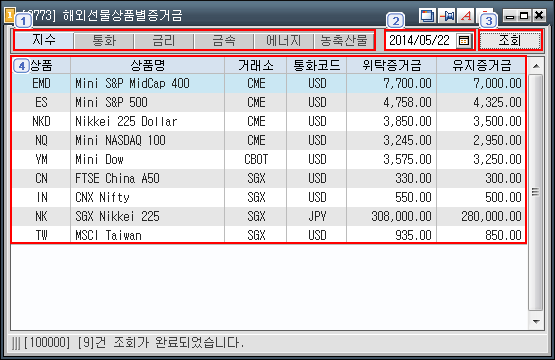Click the status bar message 조회가 완료되었습니다
This screenshot has width=555, height=360.
point(179,343)
